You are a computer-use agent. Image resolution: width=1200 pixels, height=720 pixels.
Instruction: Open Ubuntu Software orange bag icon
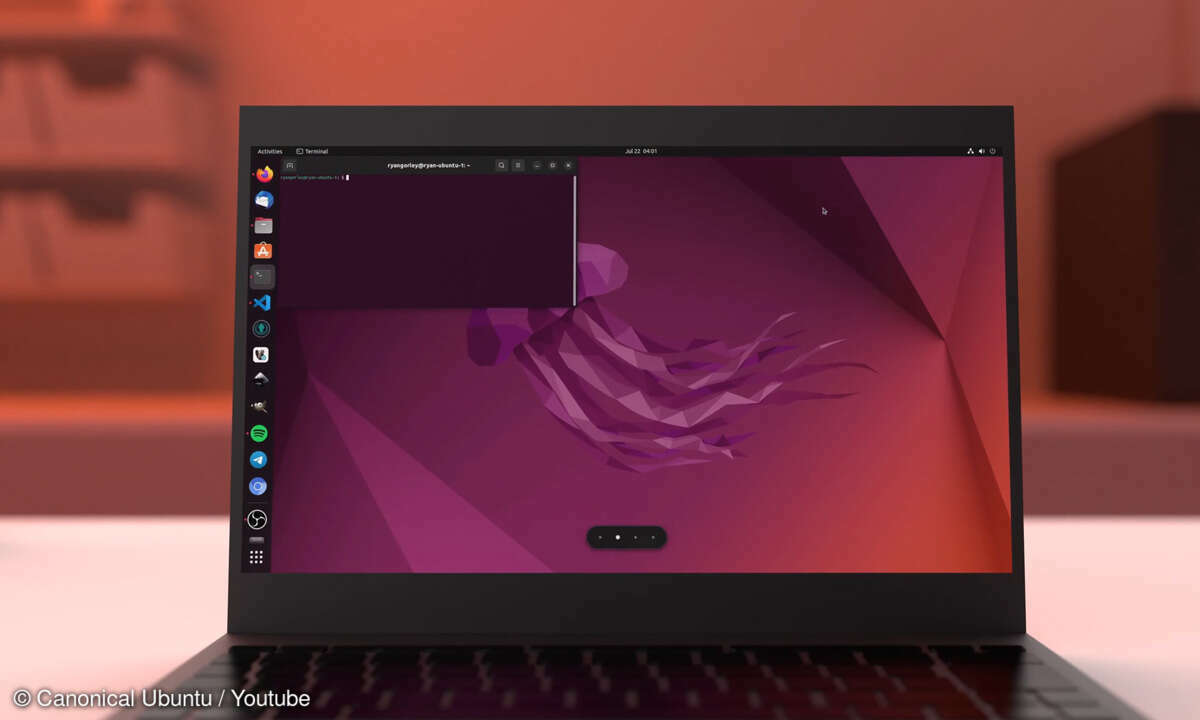point(263,250)
